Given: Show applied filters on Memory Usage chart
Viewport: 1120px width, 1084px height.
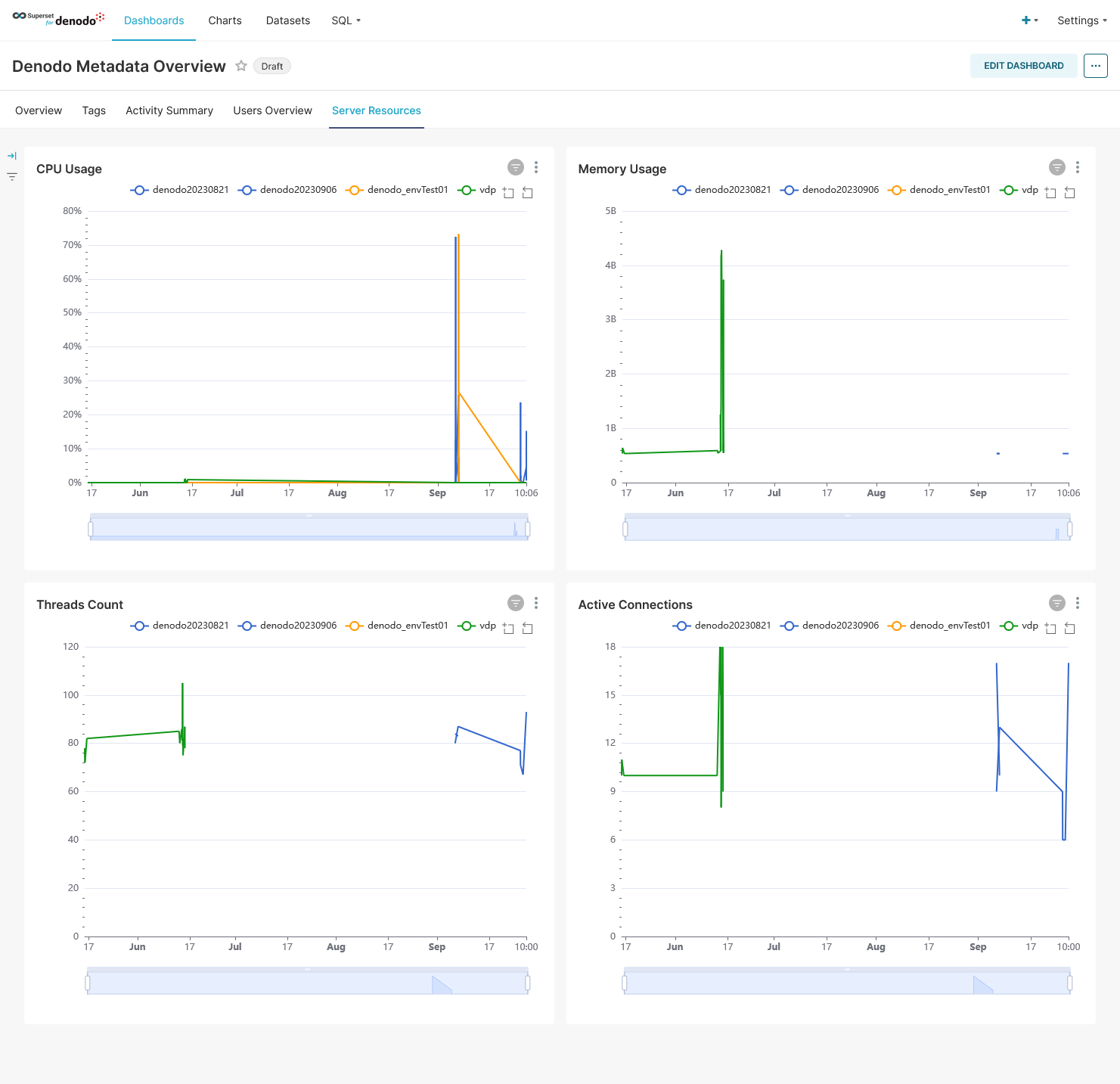Looking at the screenshot, I should (x=1057, y=167).
